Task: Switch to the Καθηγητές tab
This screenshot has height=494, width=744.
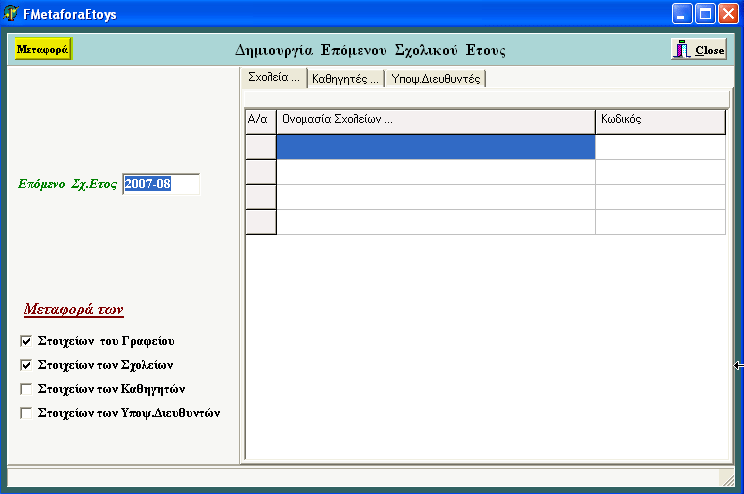Action: pos(345,79)
